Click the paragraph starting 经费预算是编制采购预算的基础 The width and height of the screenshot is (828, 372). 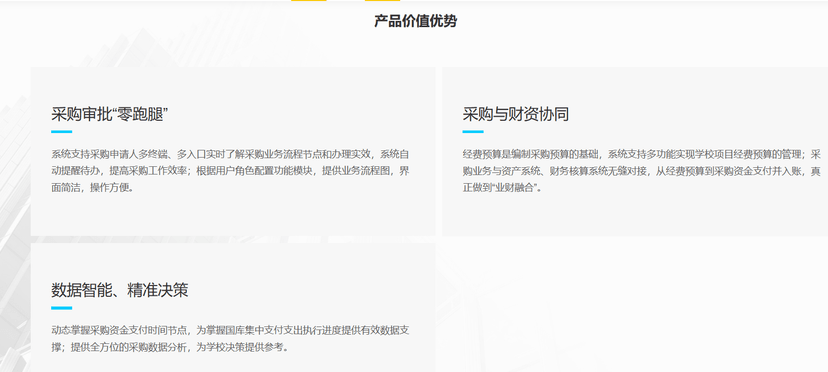coord(642,171)
